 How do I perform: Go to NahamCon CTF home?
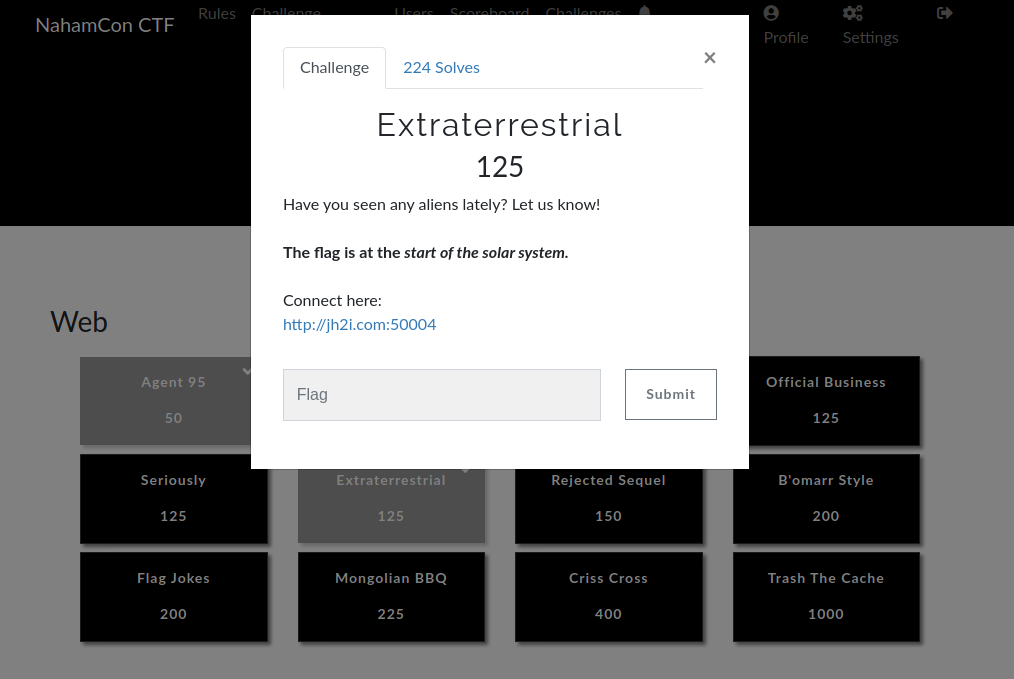pyautogui.click(x=105, y=25)
